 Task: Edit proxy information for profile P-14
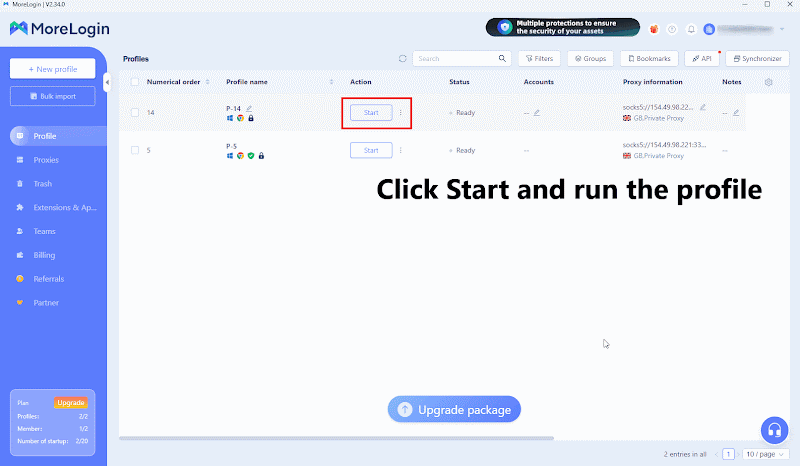coord(703,107)
